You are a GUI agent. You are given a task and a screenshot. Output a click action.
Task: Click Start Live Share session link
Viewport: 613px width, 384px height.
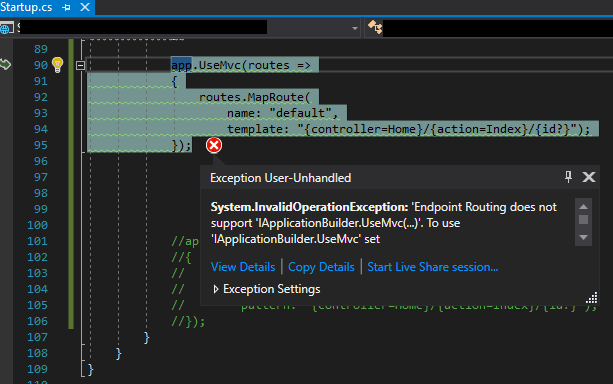pyautogui.click(x=432, y=267)
